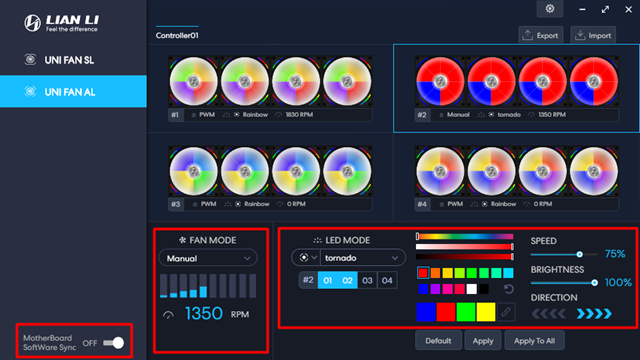640x360 pixels.
Task: Select the large blue custom color slot
Action: coord(426,312)
